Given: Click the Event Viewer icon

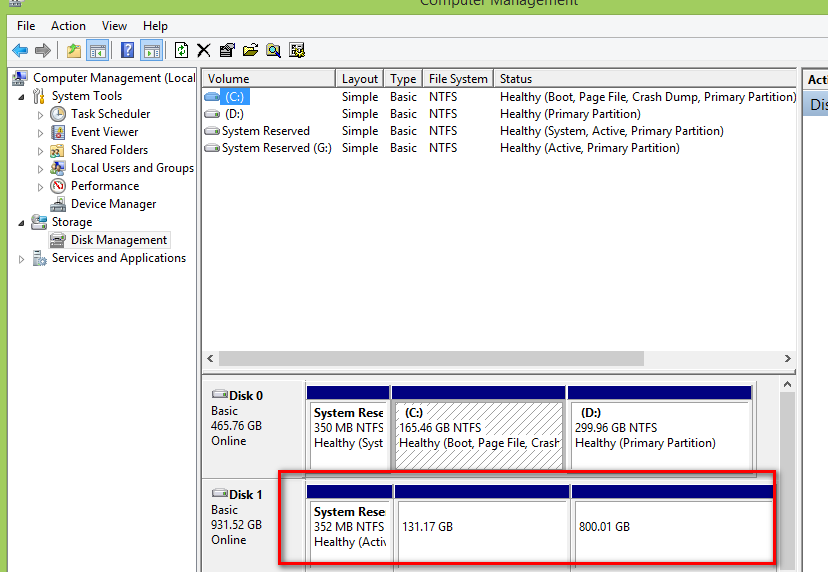Looking at the screenshot, I should (58, 132).
